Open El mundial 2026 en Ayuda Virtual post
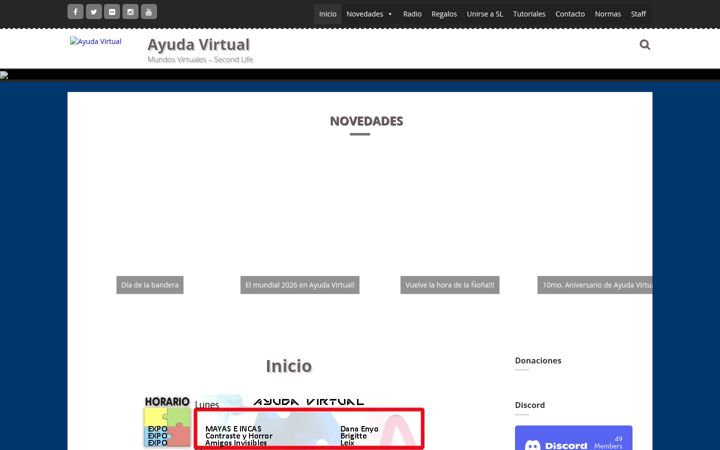 pos(300,285)
